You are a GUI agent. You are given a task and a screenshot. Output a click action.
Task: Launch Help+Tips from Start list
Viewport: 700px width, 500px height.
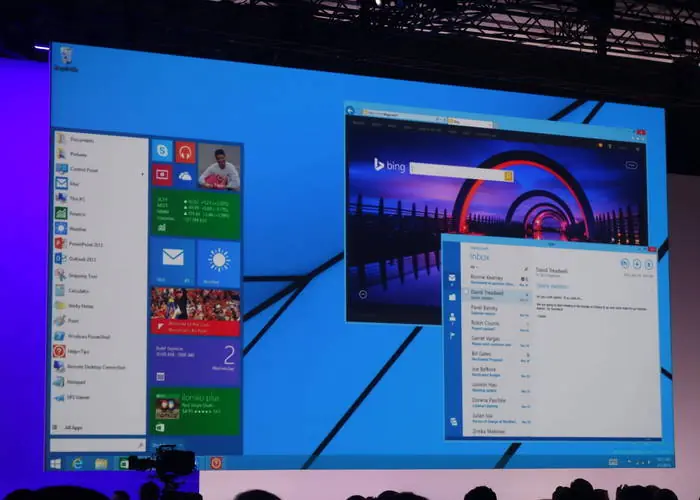[x=99, y=351]
